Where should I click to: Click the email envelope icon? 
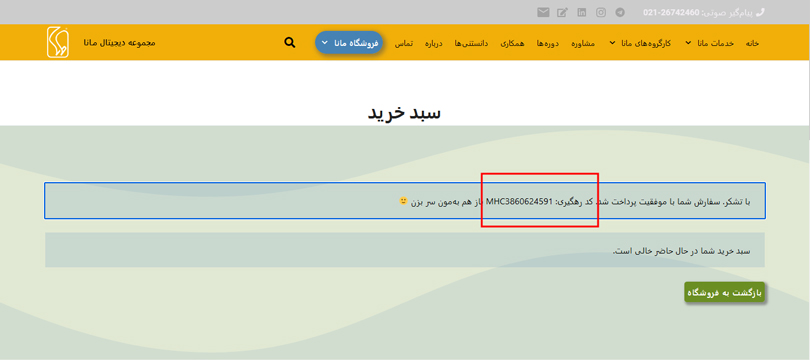[x=543, y=12]
